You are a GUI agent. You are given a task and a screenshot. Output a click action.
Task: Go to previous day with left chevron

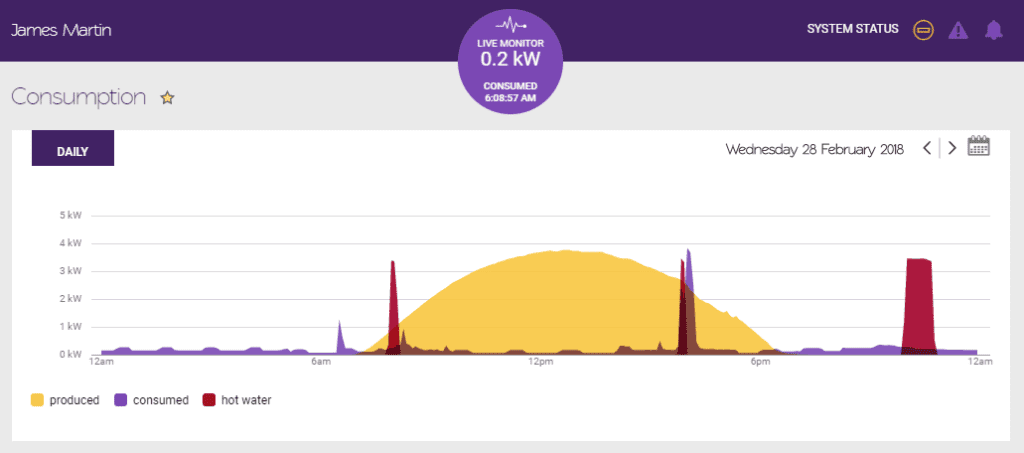coord(927,148)
